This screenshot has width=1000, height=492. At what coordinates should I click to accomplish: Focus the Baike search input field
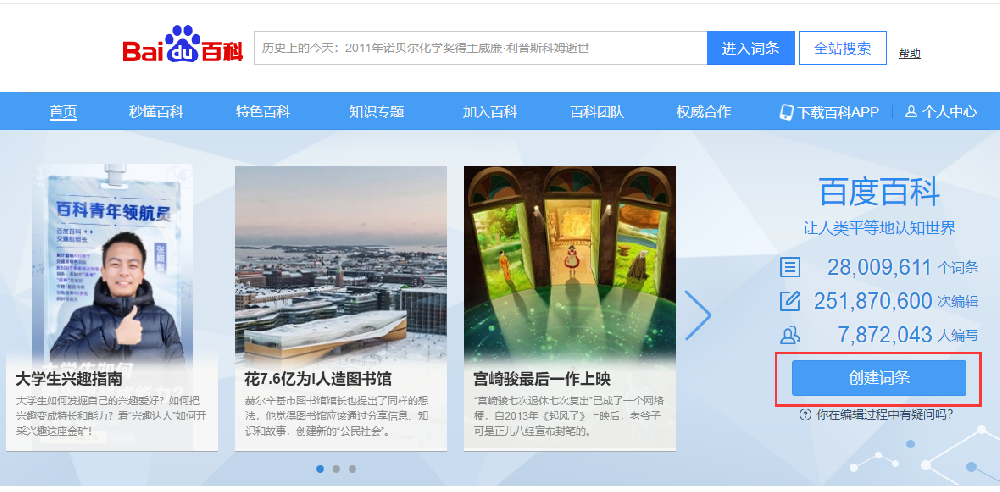click(x=480, y=48)
